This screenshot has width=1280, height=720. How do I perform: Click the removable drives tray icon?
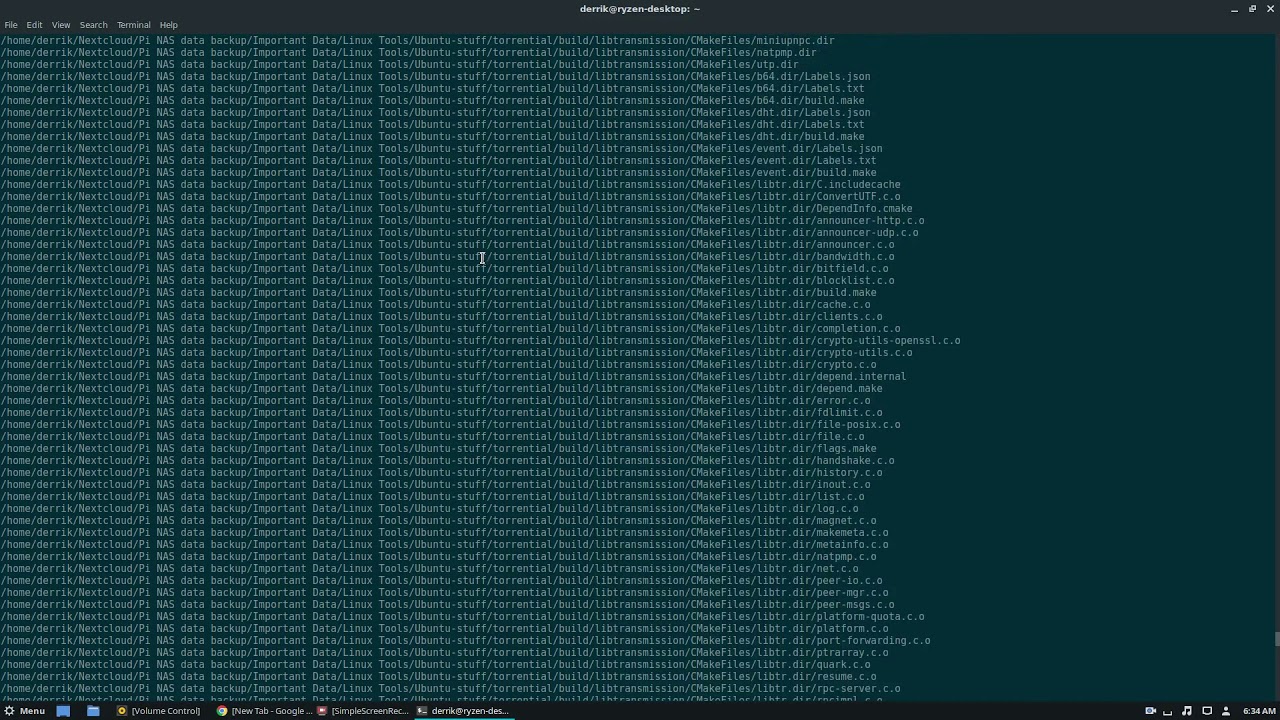click(x=1168, y=711)
